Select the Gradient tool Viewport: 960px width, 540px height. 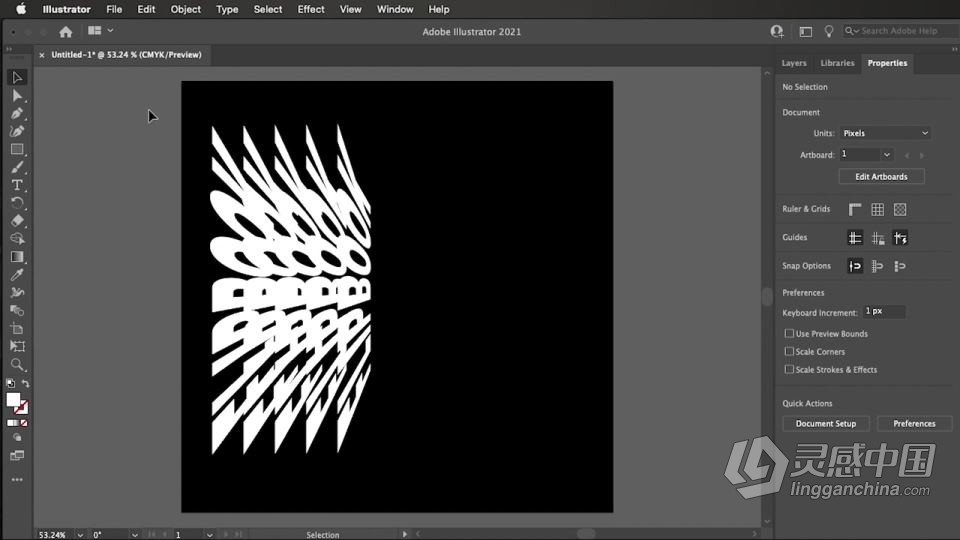coord(17,257)
